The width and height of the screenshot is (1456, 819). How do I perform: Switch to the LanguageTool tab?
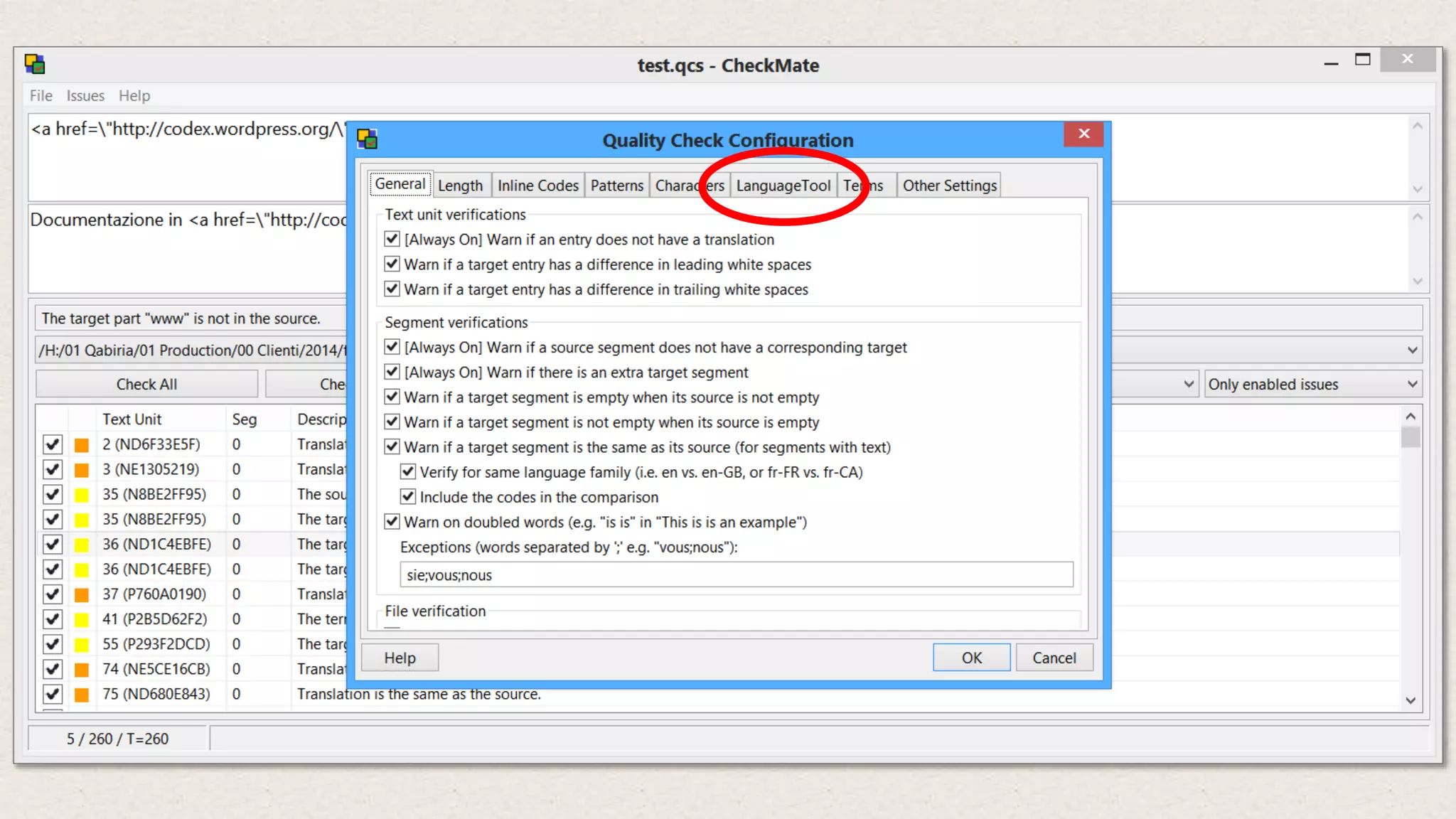(x=783, y=186)
